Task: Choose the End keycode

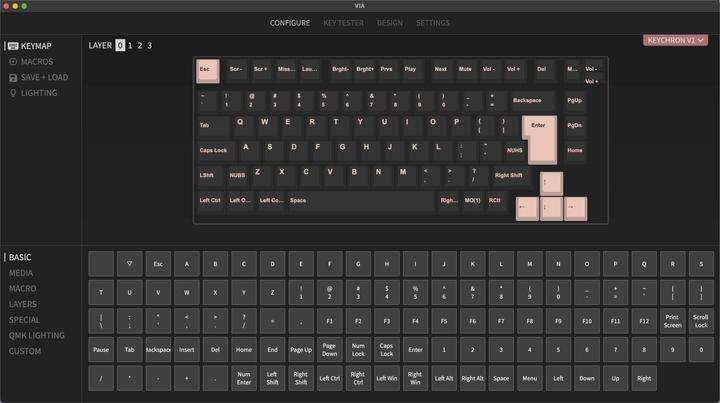Action: [272, 350]
